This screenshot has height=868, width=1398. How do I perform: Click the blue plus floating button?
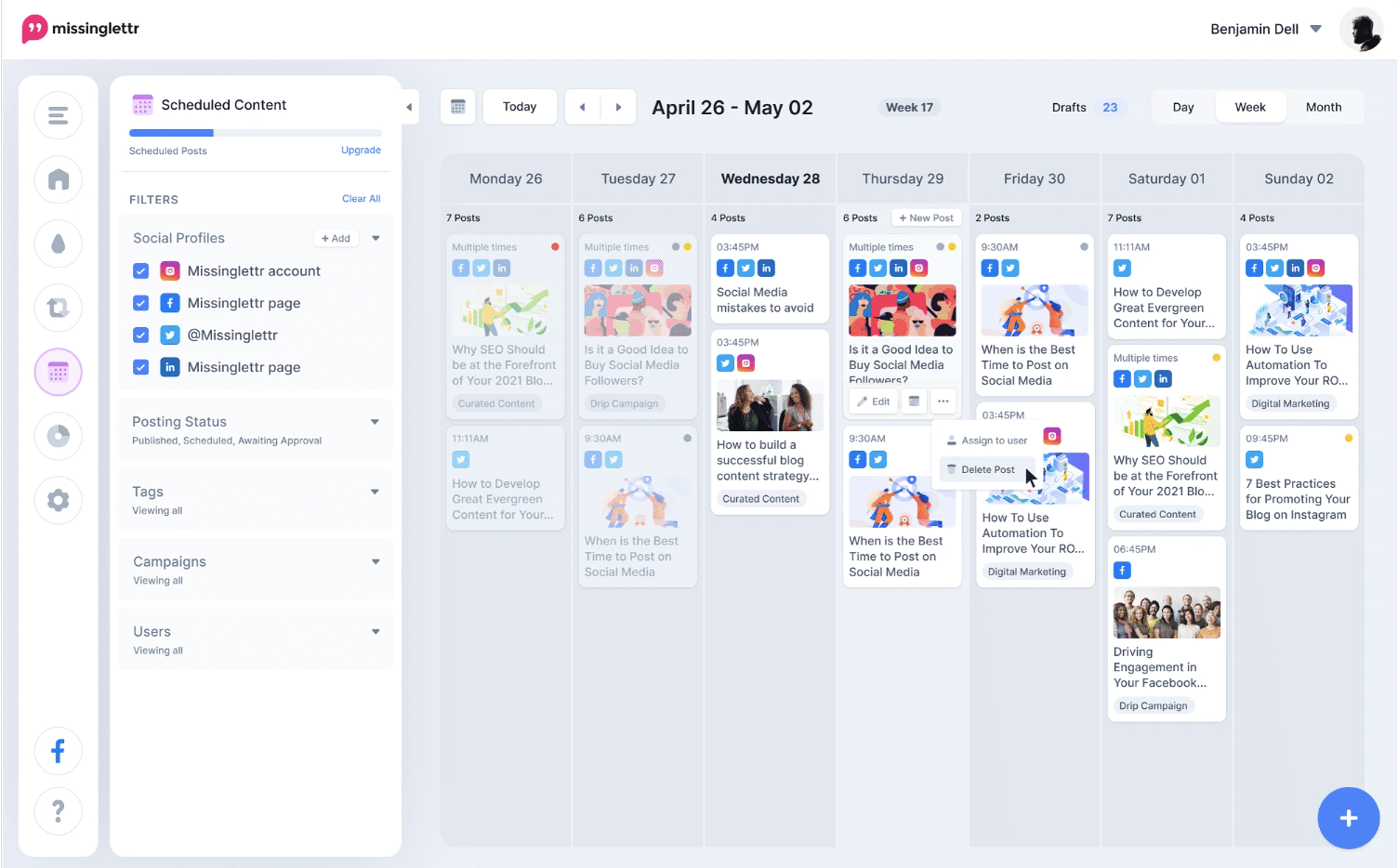tap(1348, 818)
